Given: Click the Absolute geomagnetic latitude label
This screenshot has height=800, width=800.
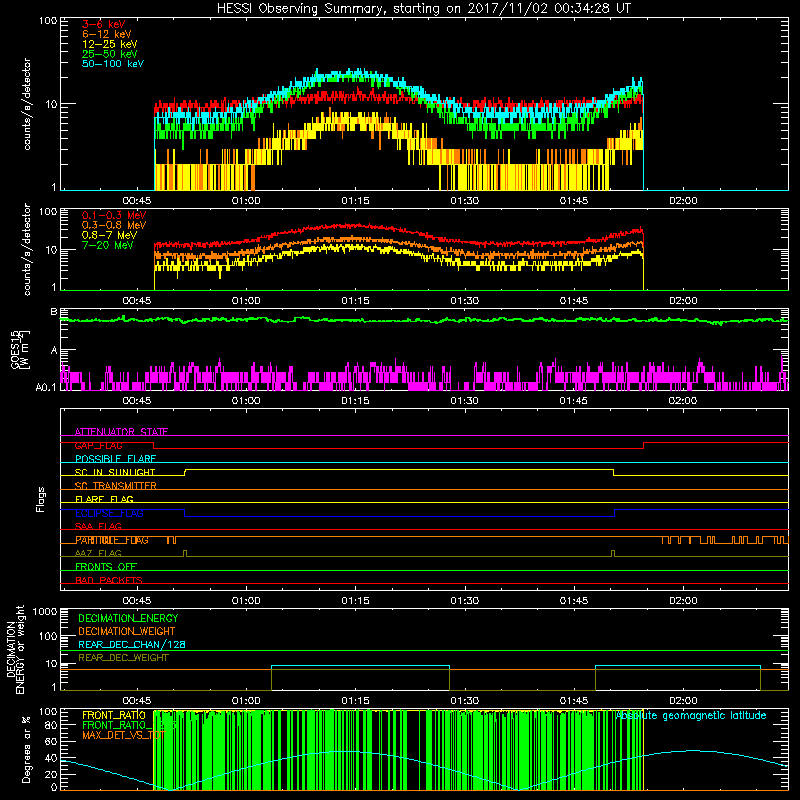Looking at the screenshot, I should 691,715.
